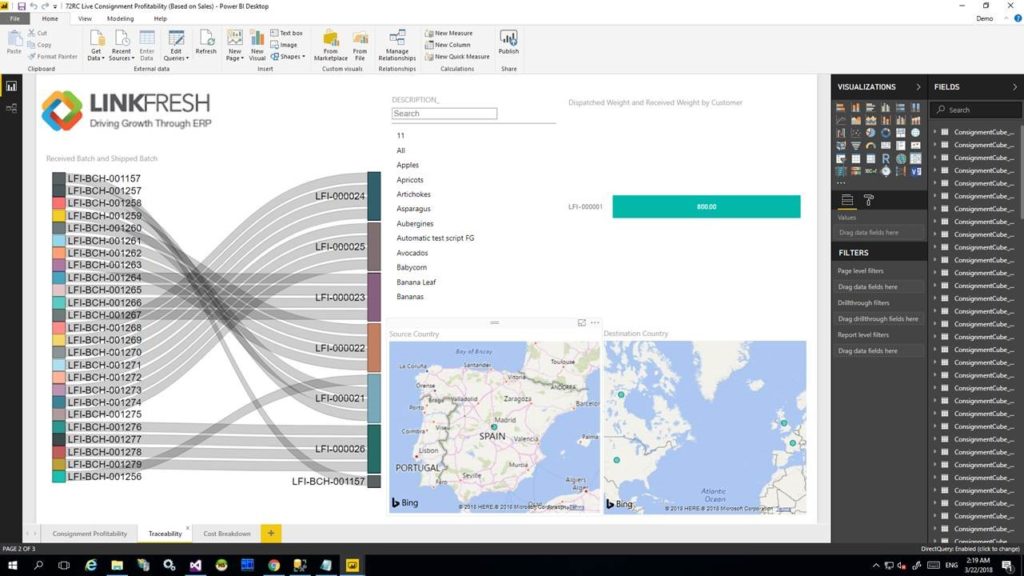Publish the report
Screen dimensions: 1024x576
pos(508,42)
